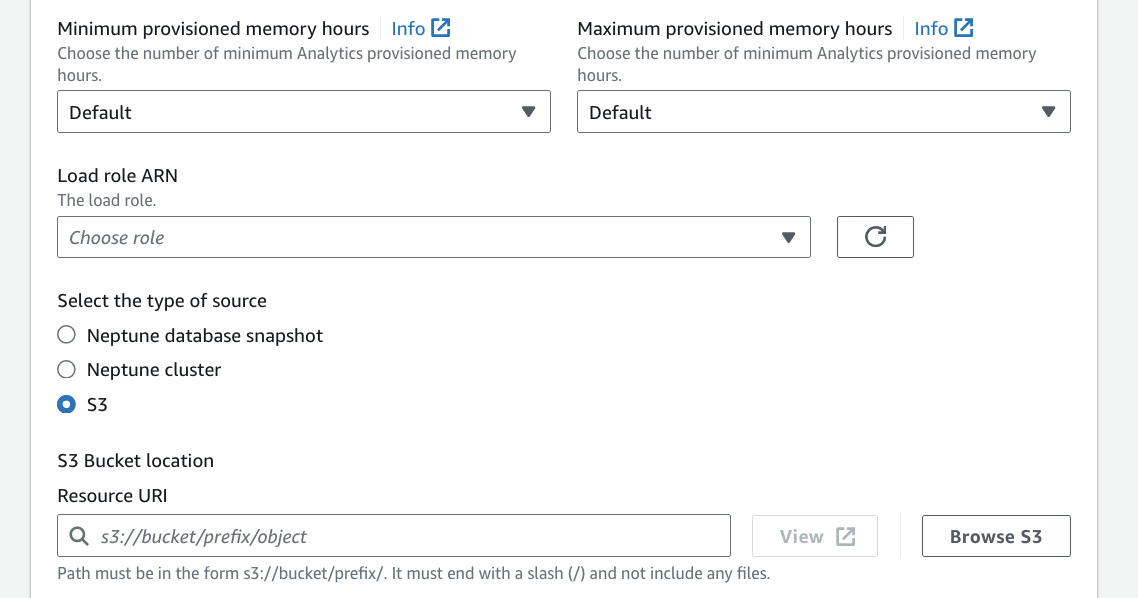Click the dropdown arrow on Choose role field

[790, 237]
